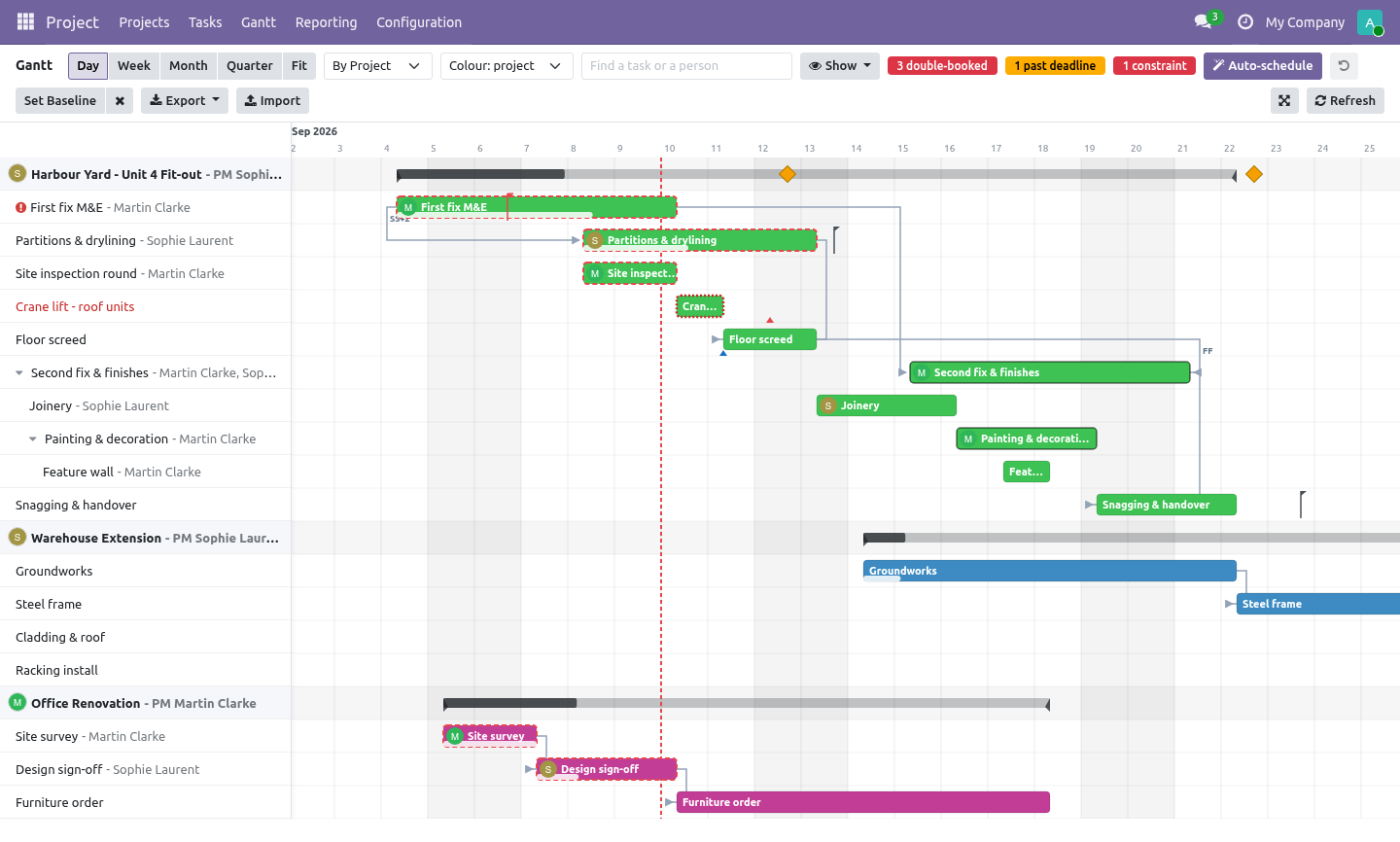Switch the scale to Day

(88, 66)
